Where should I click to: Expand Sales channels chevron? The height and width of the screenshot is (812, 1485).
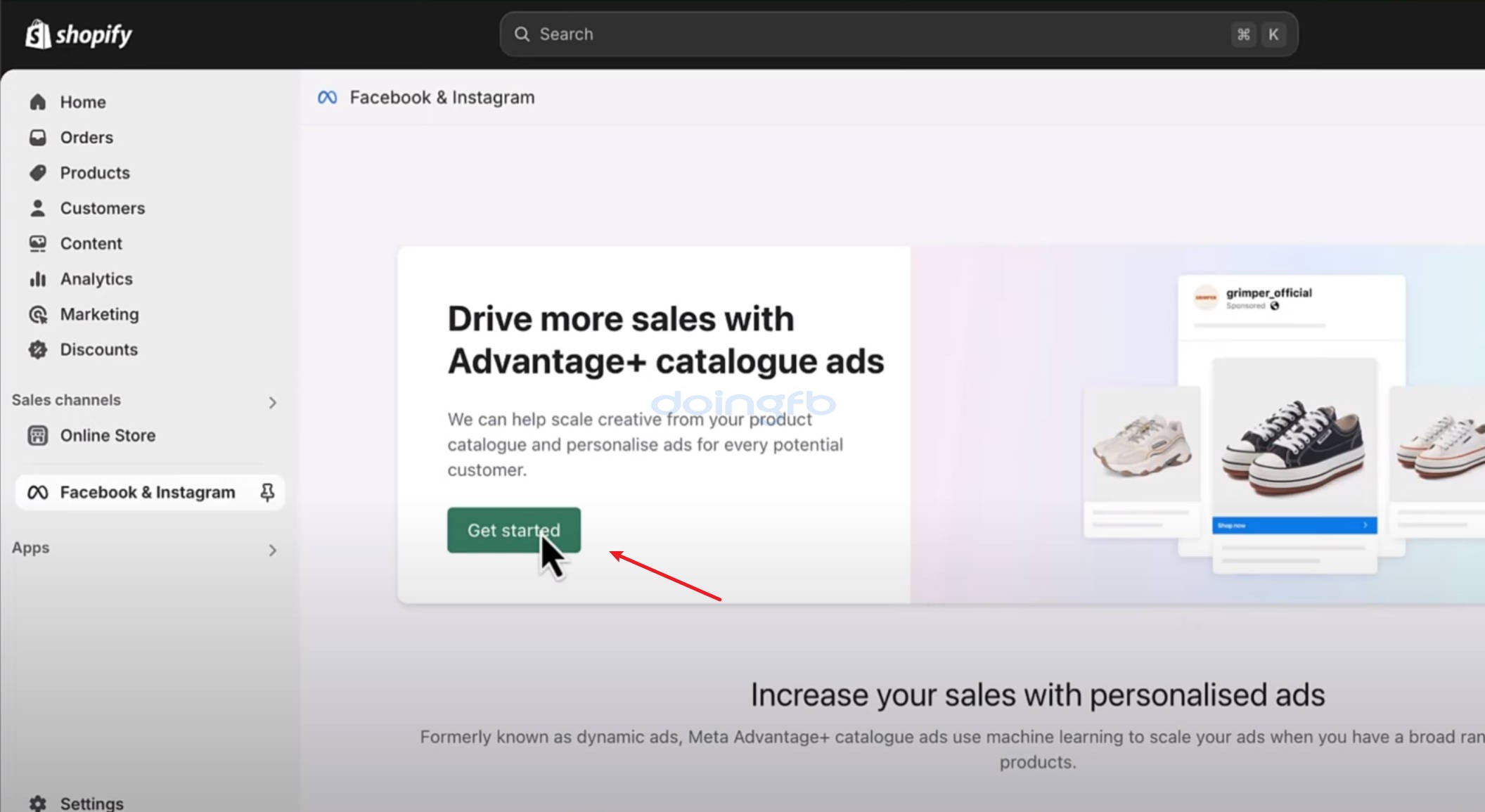tap(273, 402)
